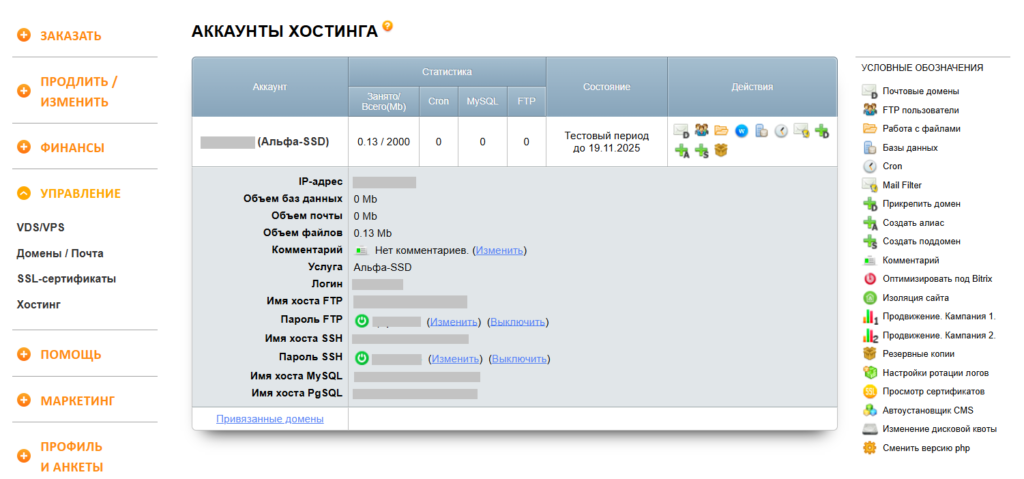Toggle green power icon for SSH password
Viewport: 1024px width, 479px height.
click(x=362, y=358)
